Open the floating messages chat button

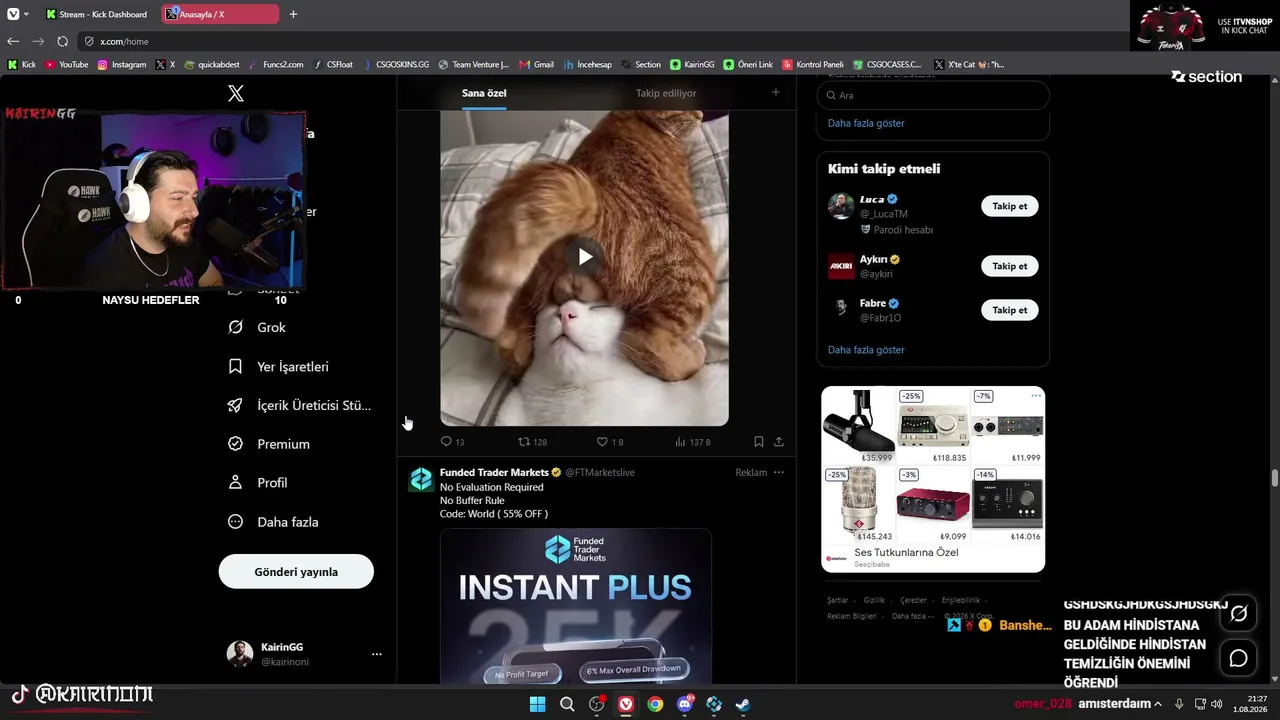[x=1239, y=658]
